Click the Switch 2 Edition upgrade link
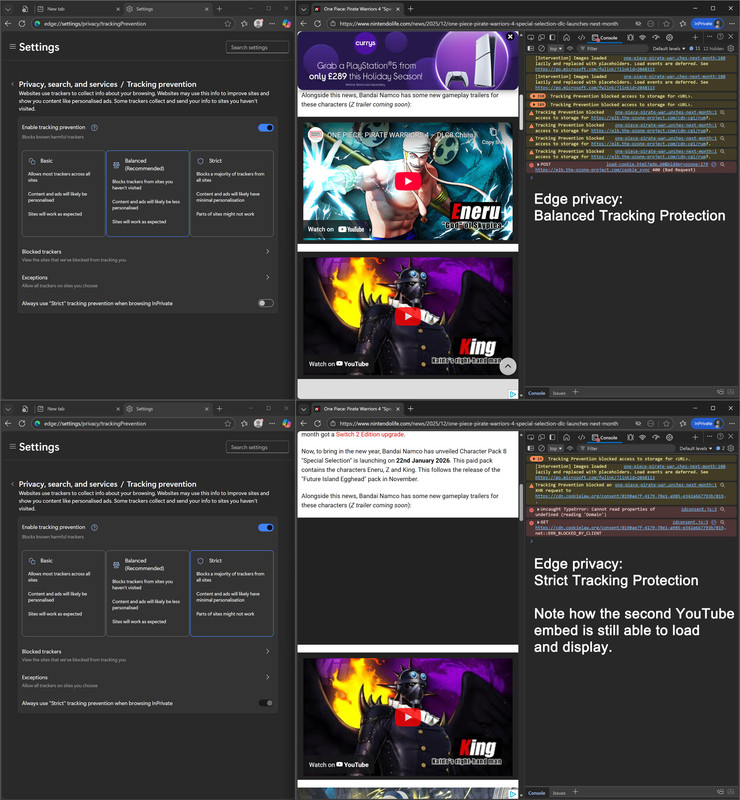The width and height of the screenshot is (740, 800). coord(370,434)
